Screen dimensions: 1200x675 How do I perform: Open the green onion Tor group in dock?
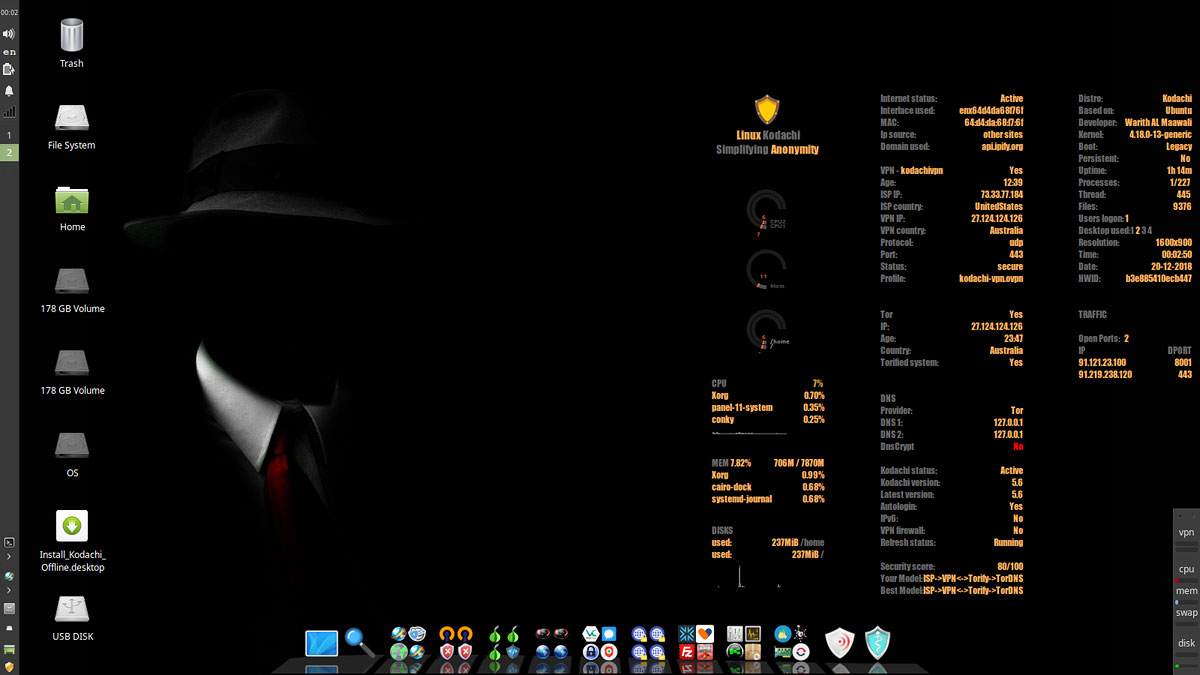504,643
